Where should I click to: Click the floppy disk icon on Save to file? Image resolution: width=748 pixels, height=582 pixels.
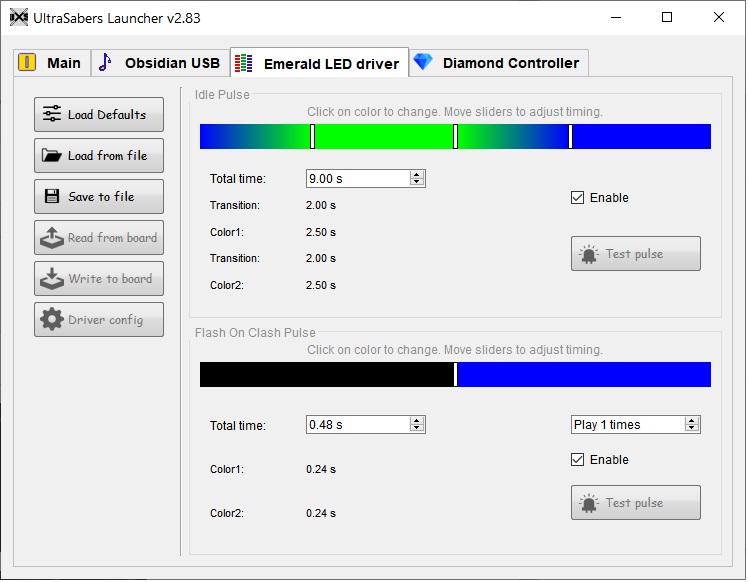tap(52, 197)
